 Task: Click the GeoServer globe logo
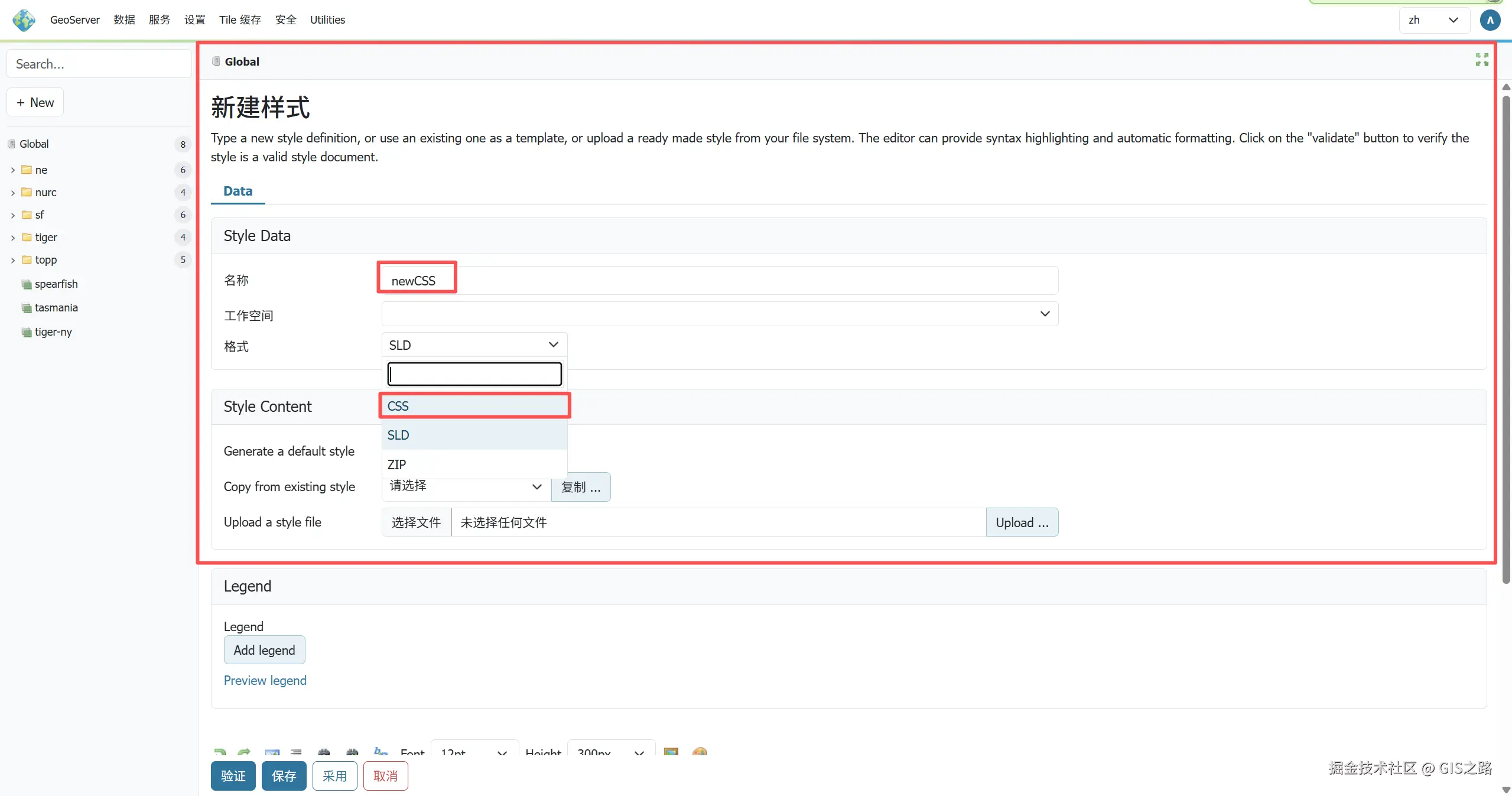[24, 20]
